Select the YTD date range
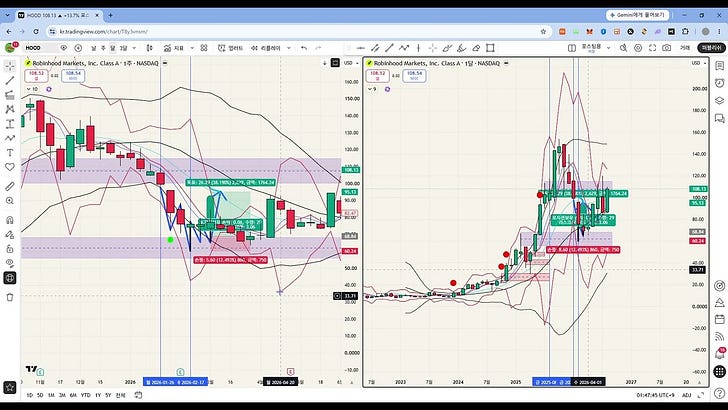728x410 pixels. point(86,395)
